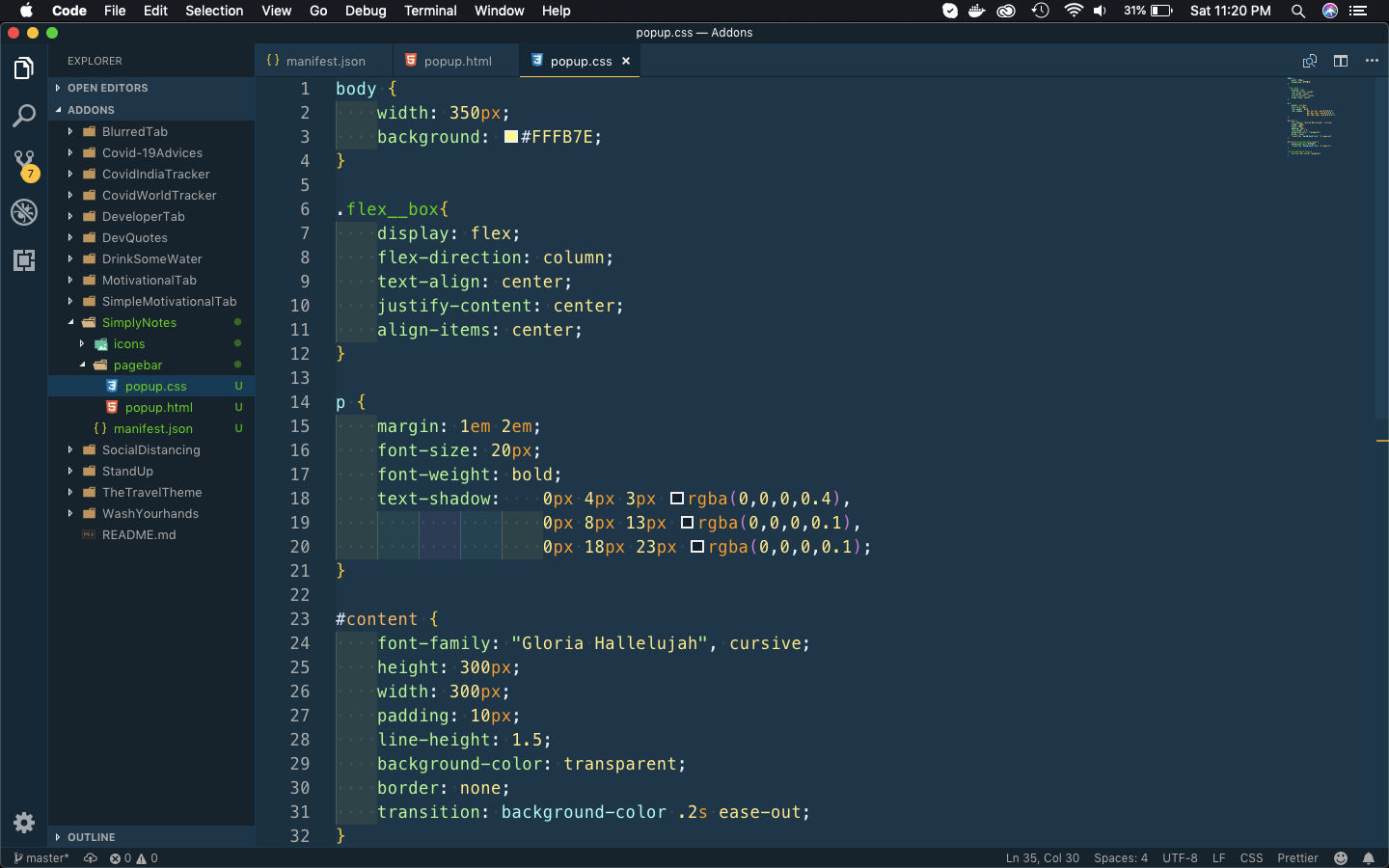Switch to the manifest.json tab
Viewport: 1389px width, 868px height.
click(324, 61)
